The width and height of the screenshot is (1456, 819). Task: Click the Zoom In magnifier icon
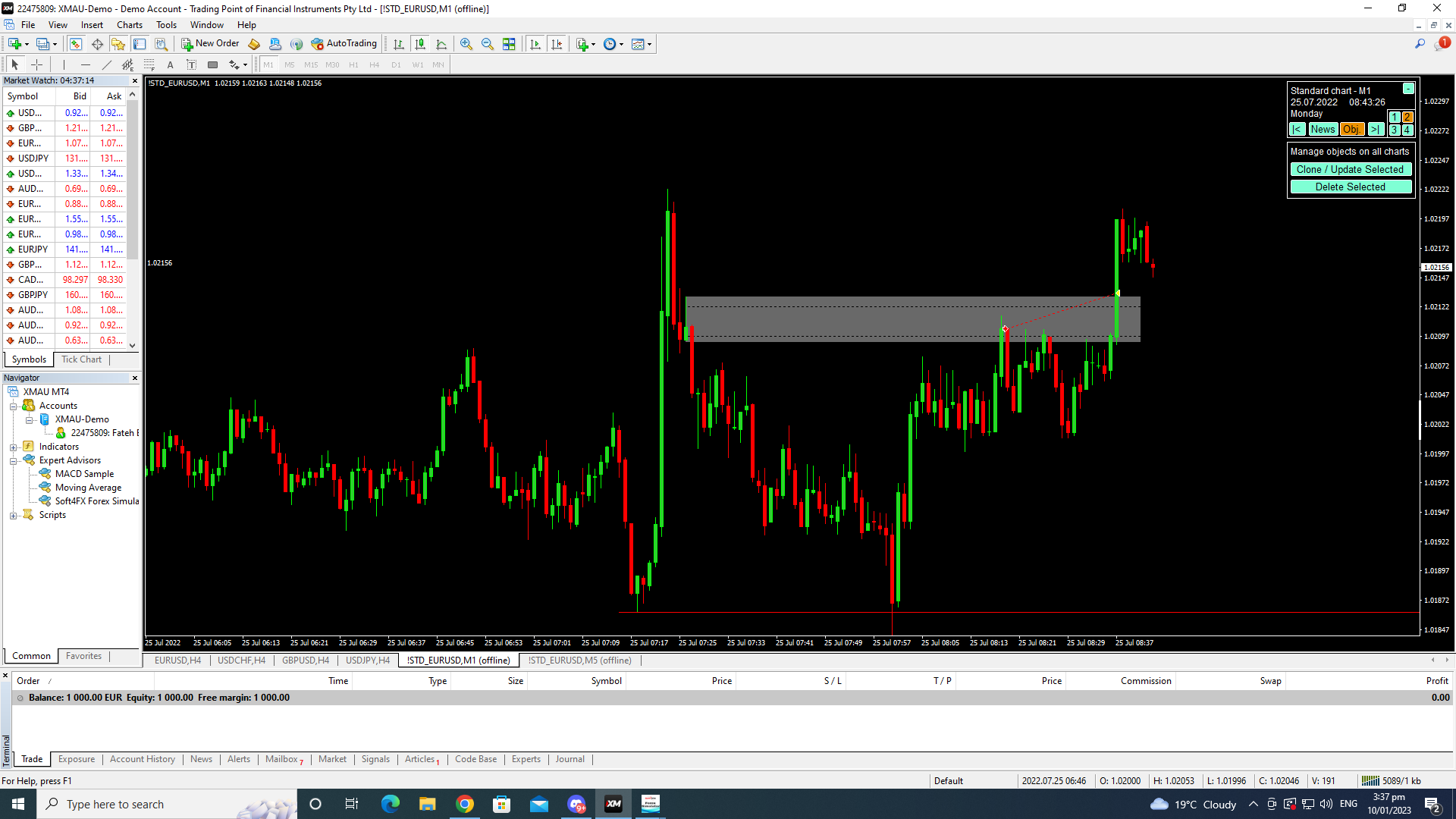(x=466, y=44)
